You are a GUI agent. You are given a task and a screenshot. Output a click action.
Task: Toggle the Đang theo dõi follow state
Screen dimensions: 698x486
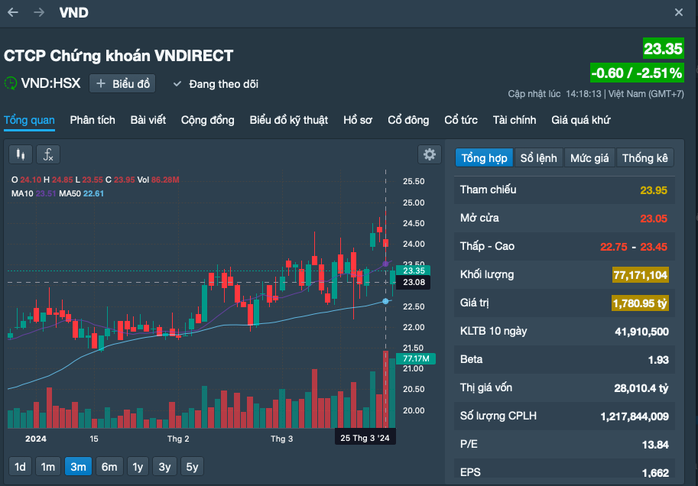pos(215,84)
